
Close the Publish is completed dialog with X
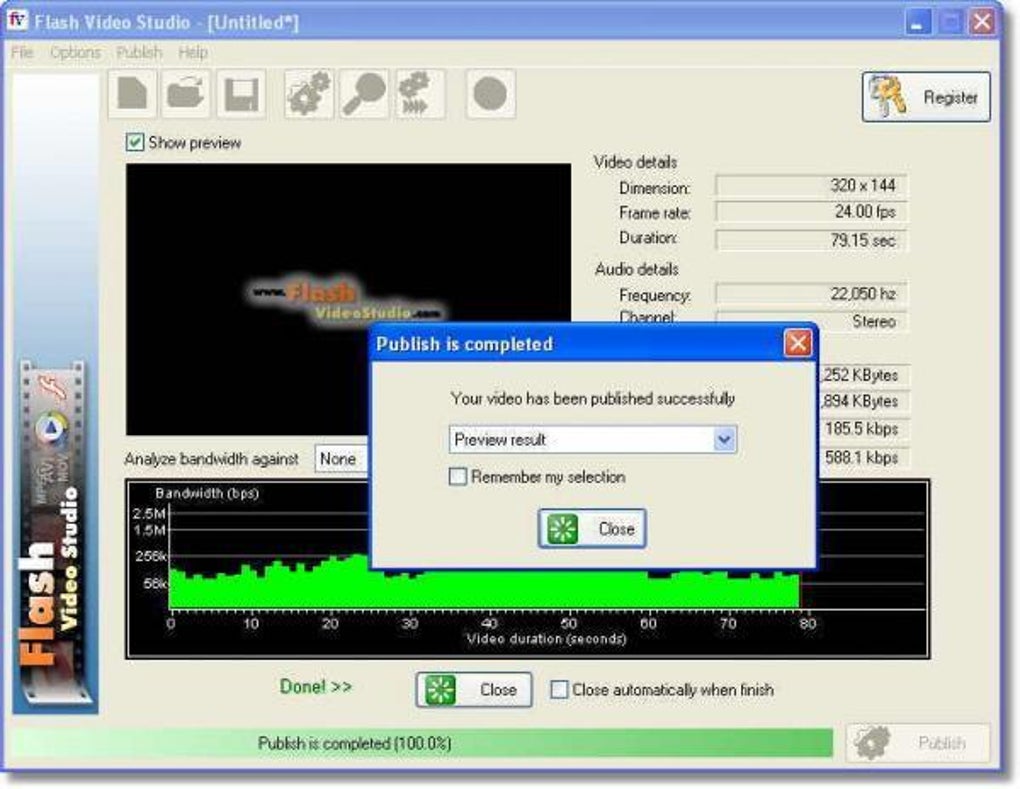(x=798, y=343)
